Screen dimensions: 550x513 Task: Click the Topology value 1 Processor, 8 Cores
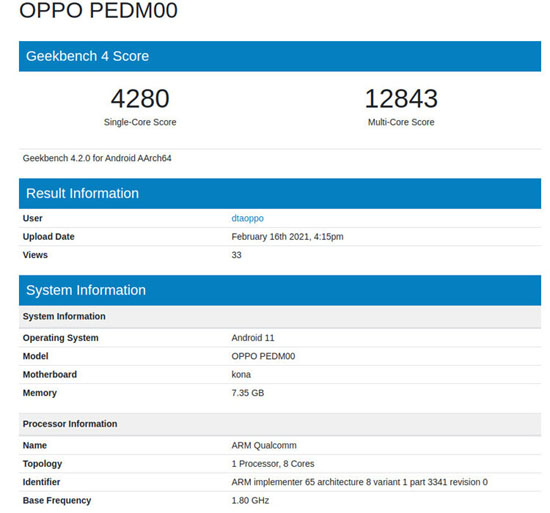pos(273,464)
